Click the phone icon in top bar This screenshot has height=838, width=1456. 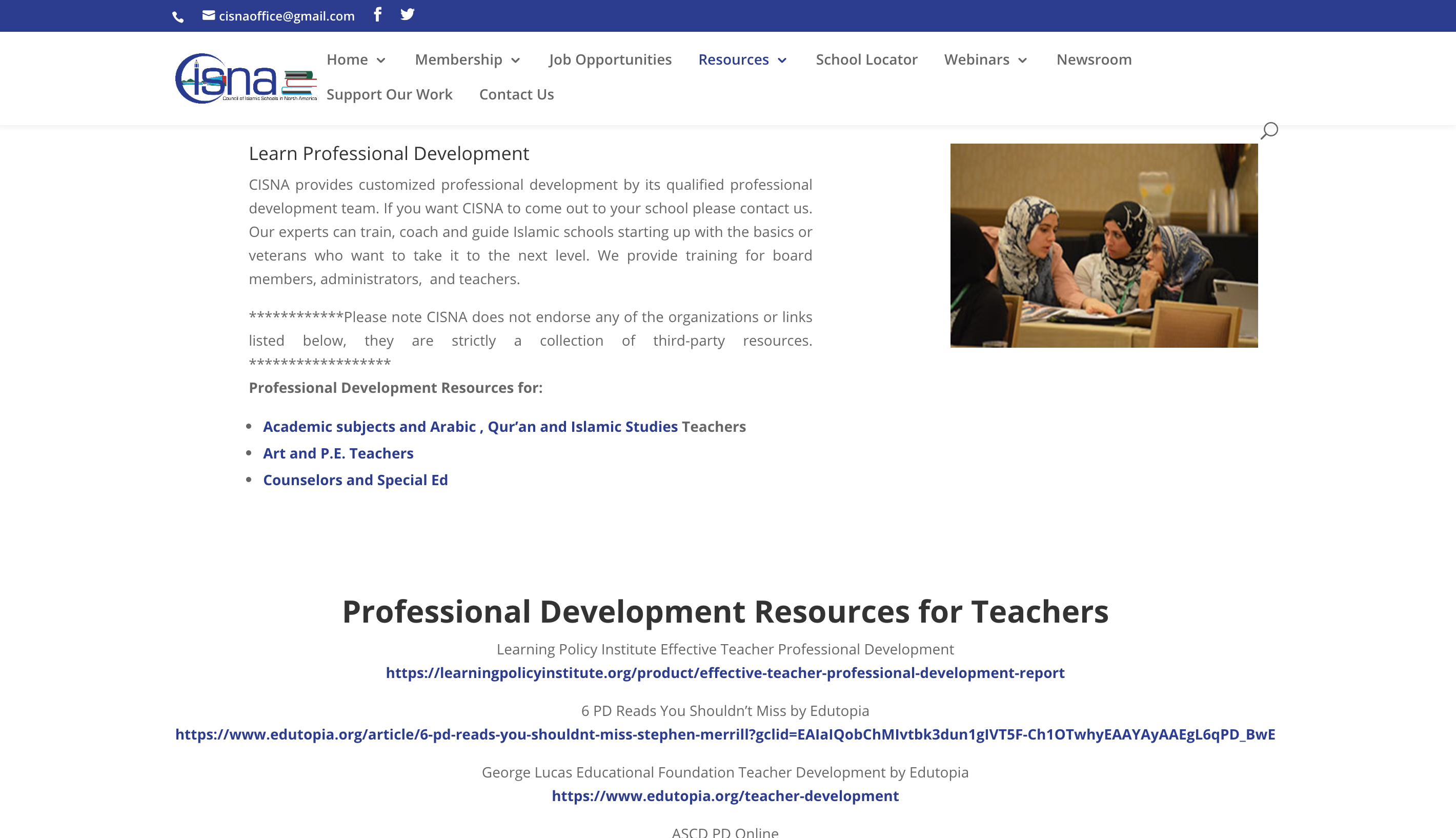tap(178, 17)
